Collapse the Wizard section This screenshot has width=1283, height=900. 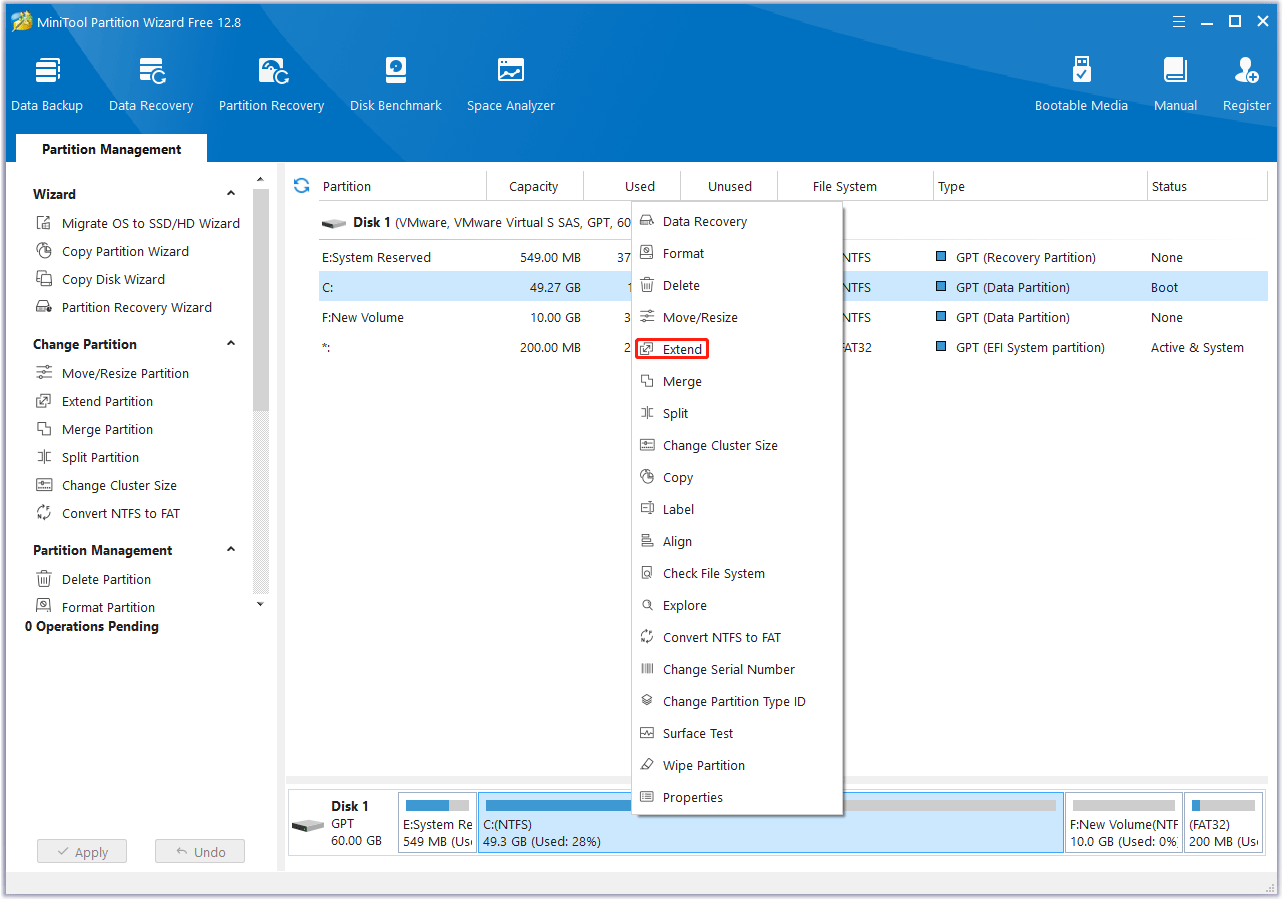click(x=231, y=193)
